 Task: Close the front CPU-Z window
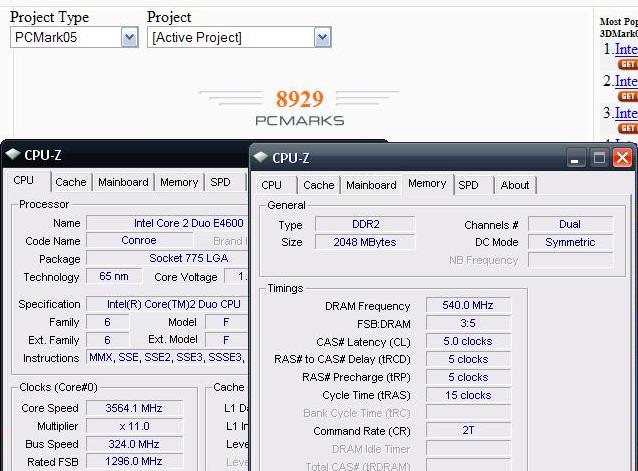(x=622, y=157)
